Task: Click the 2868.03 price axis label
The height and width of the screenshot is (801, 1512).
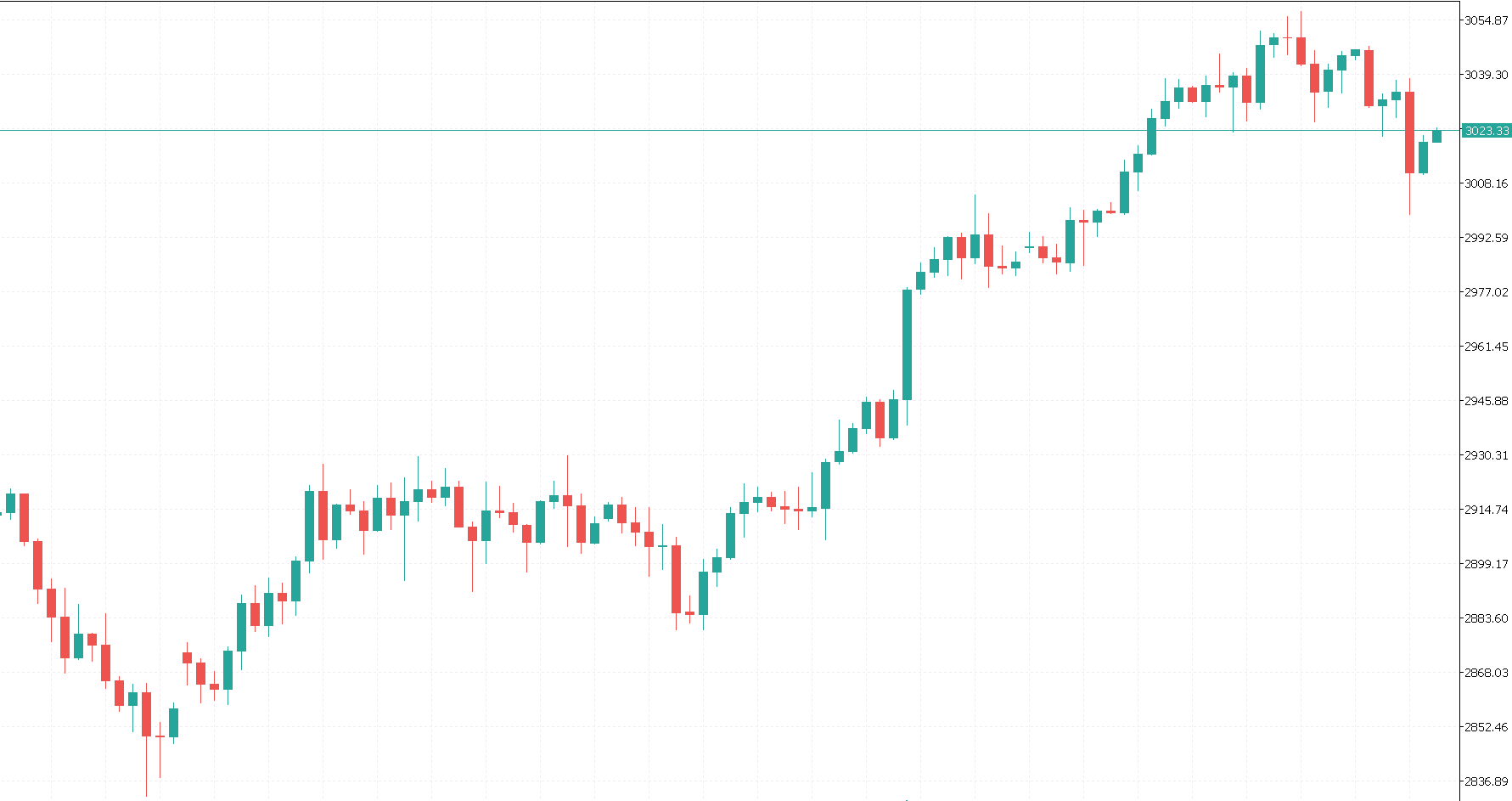Action: (1486, 673)
